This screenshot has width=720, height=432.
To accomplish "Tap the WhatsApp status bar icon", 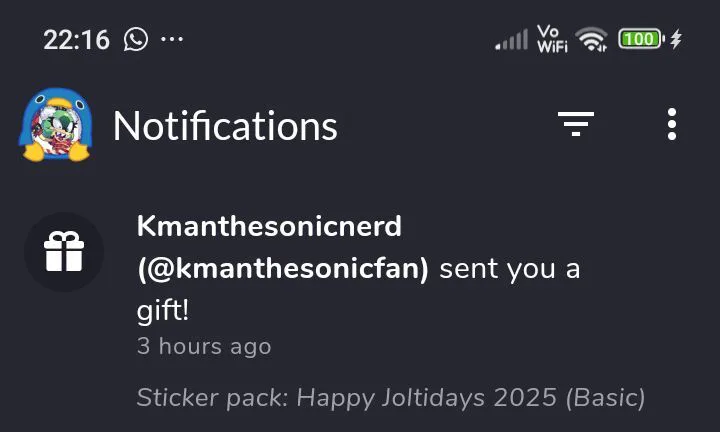I will (136, 39).
